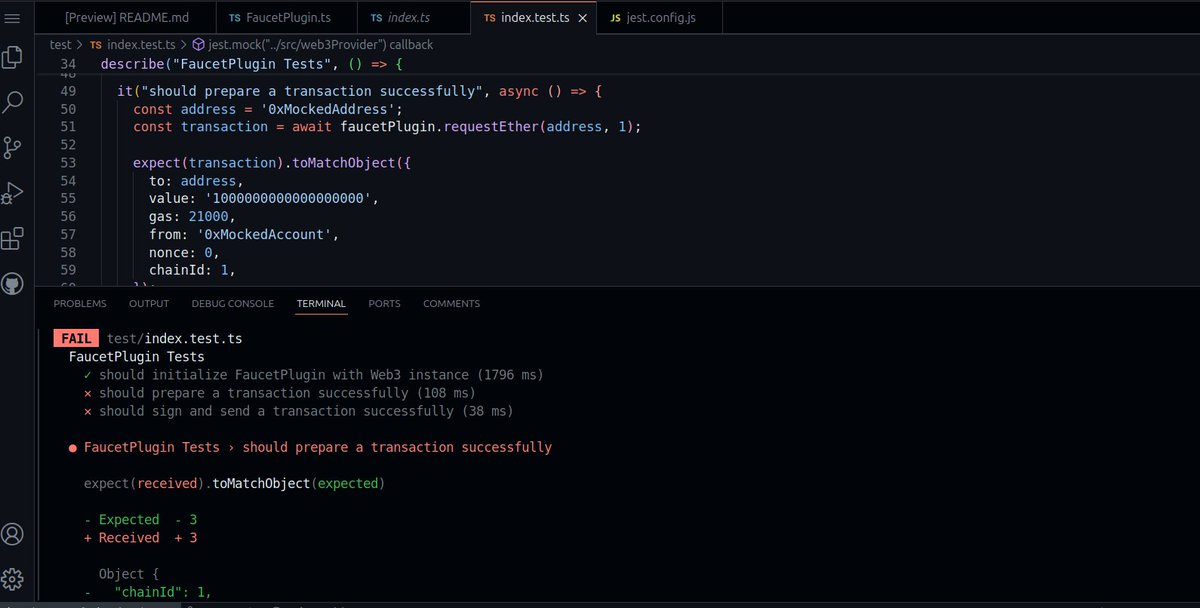
Task: Open the GitHub panel in the activity bar
Action: (x=13, y=283)
